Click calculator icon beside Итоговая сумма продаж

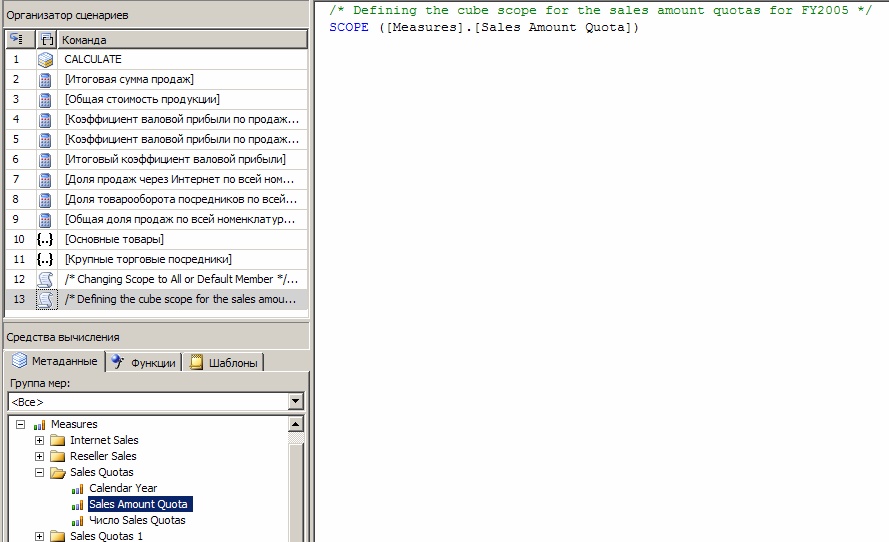point(45,80)
